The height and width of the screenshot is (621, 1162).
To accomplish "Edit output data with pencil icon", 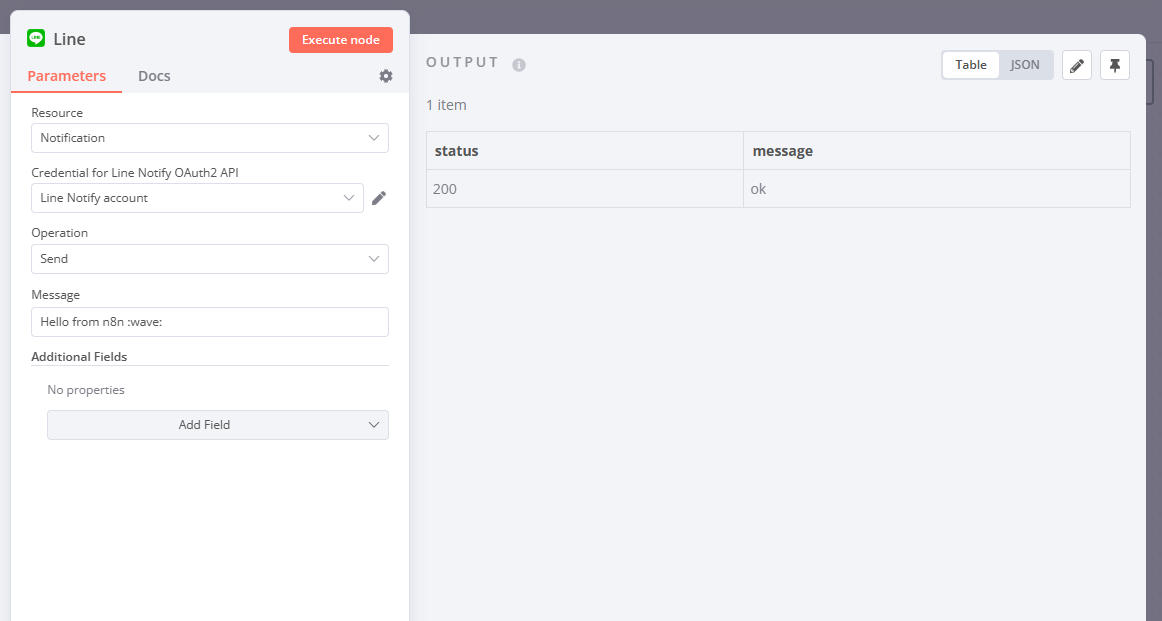I will [x=1077, y=65].
